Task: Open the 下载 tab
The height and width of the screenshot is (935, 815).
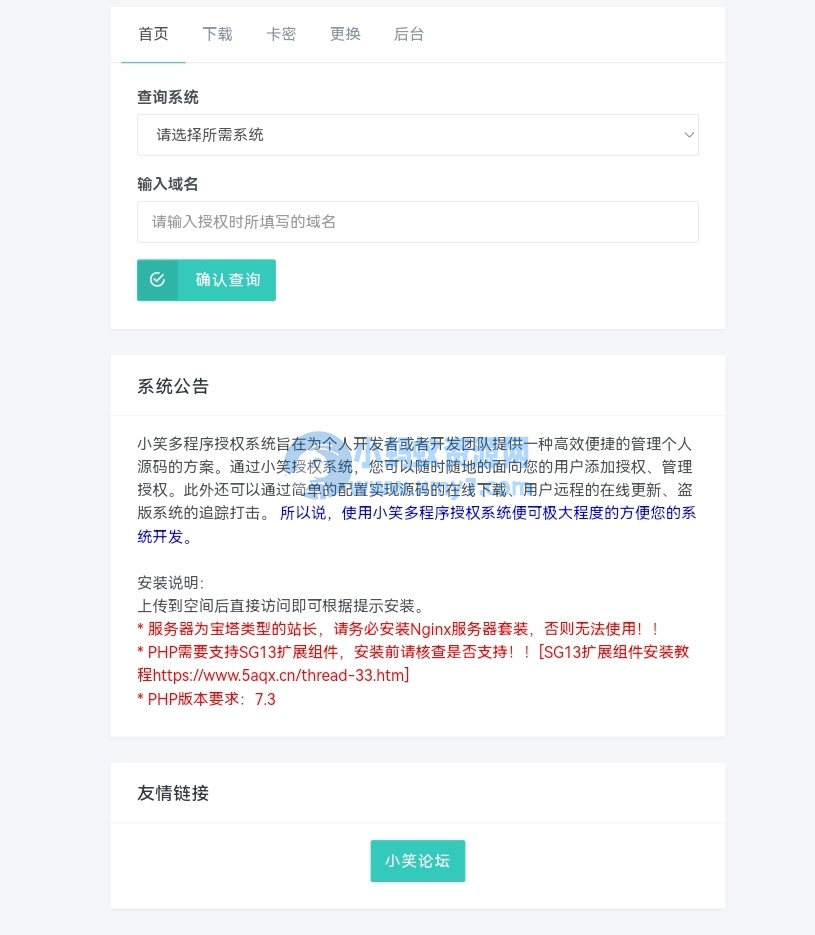Action: [217, 34]
